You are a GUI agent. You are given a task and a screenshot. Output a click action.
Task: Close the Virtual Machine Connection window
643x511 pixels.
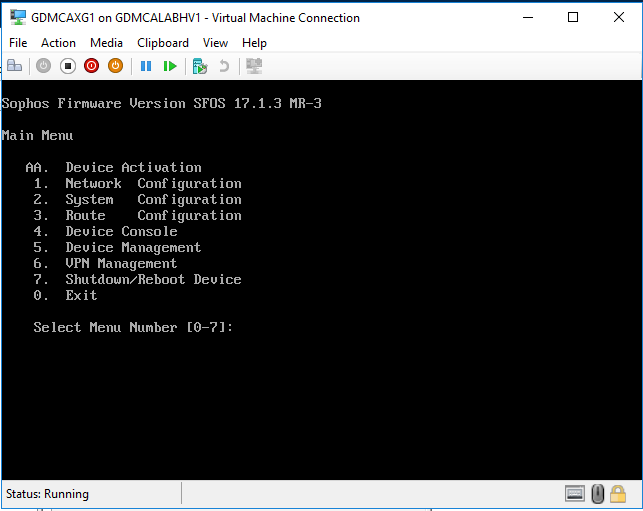pos(619,17)
